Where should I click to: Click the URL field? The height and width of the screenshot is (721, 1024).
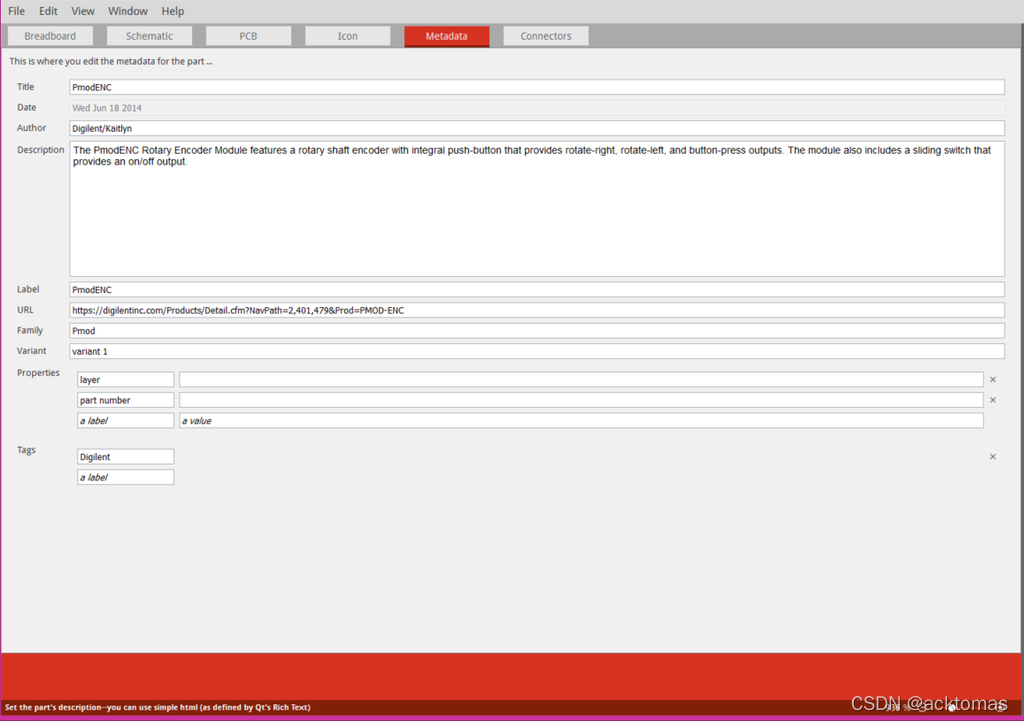(537, 310)
